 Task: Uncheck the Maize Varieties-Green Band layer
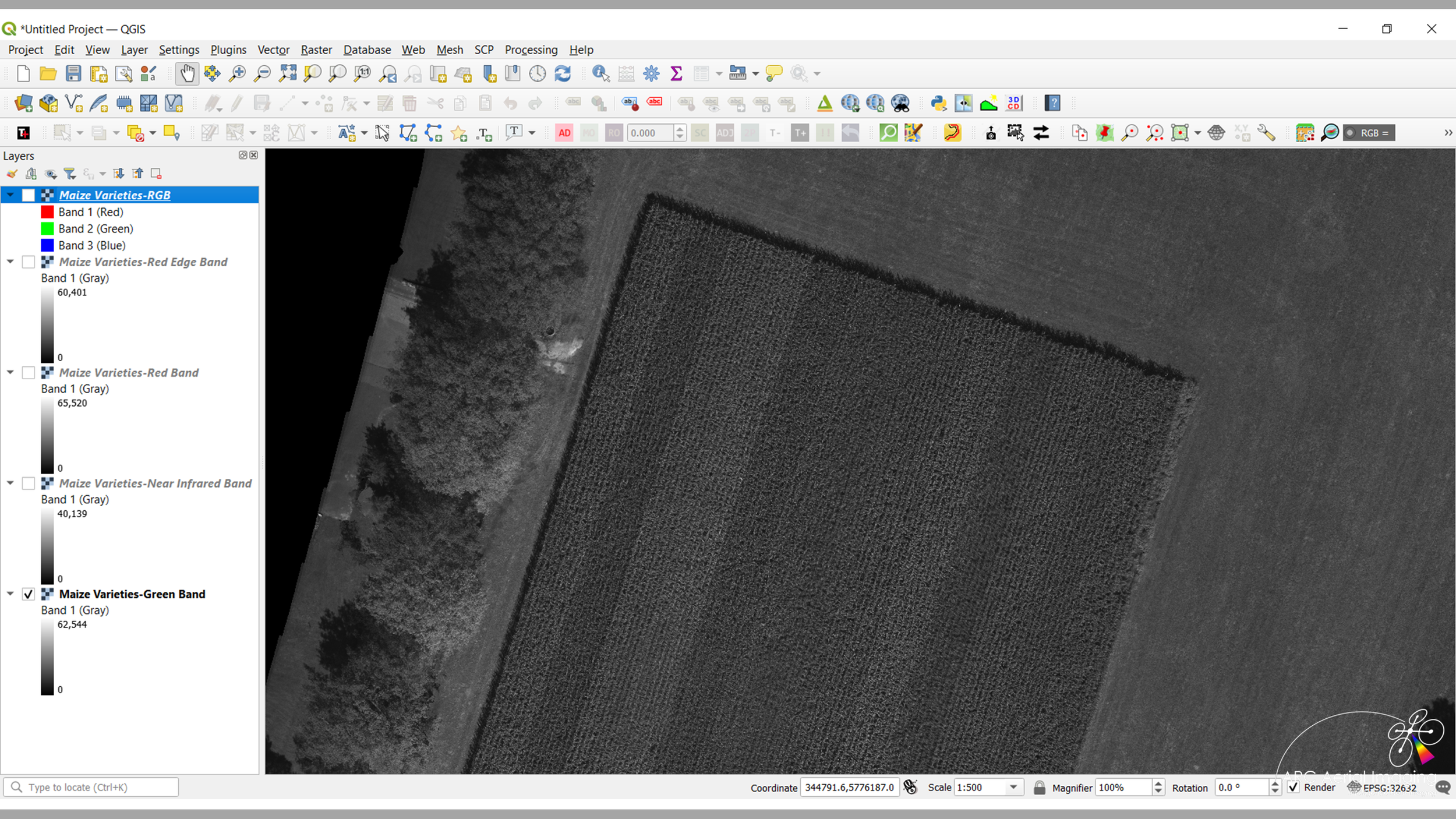tap(28, 594)
